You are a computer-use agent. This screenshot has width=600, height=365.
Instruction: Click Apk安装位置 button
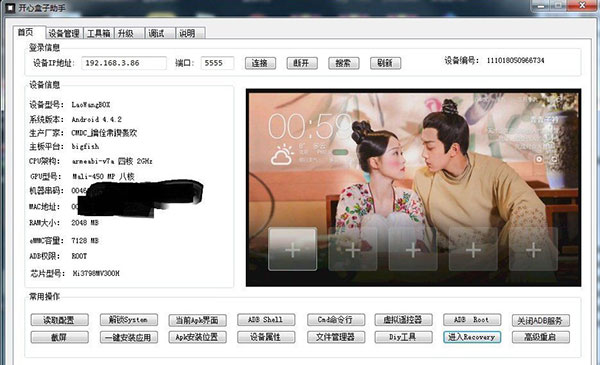[197, 337]
